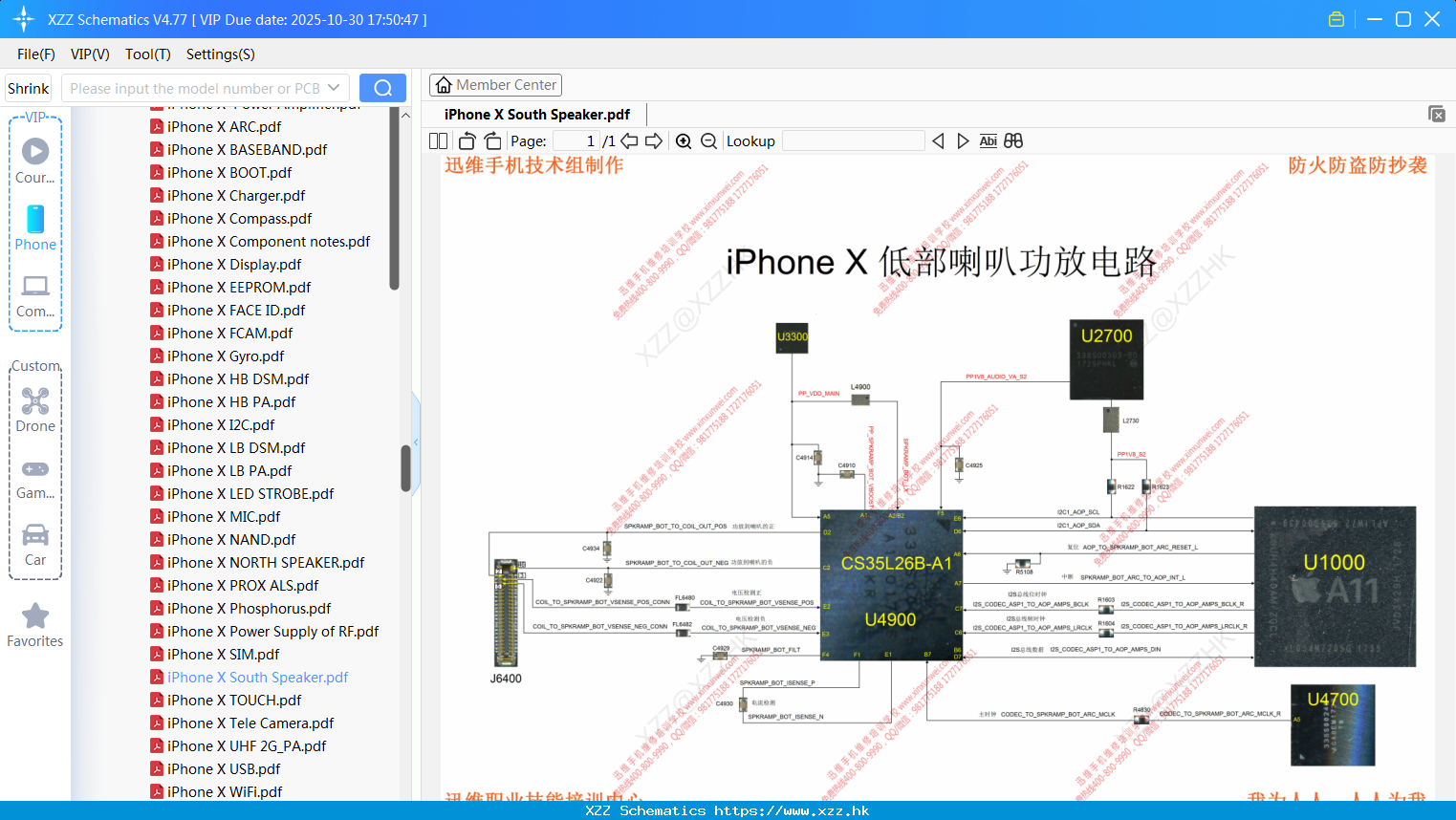Open iPhone X Gyro.pdf

click(x=226, y=356)
